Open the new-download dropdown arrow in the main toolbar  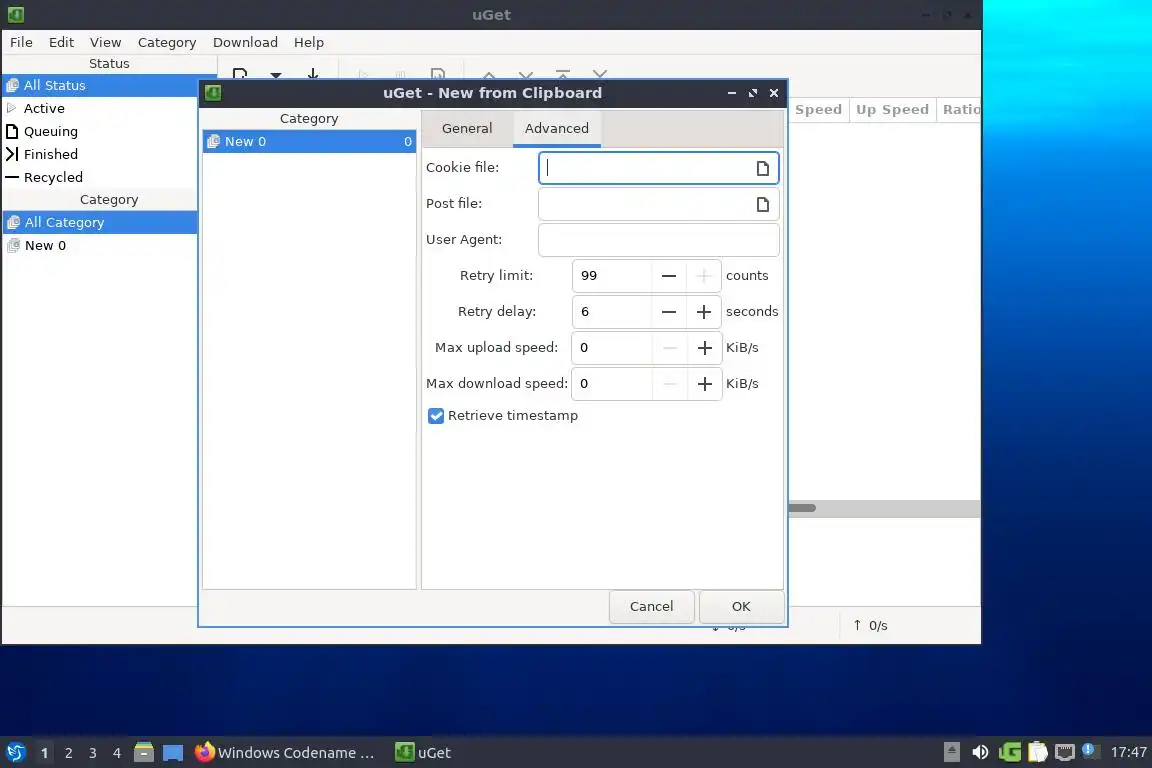pyautogui.click(x=276, y=75)
